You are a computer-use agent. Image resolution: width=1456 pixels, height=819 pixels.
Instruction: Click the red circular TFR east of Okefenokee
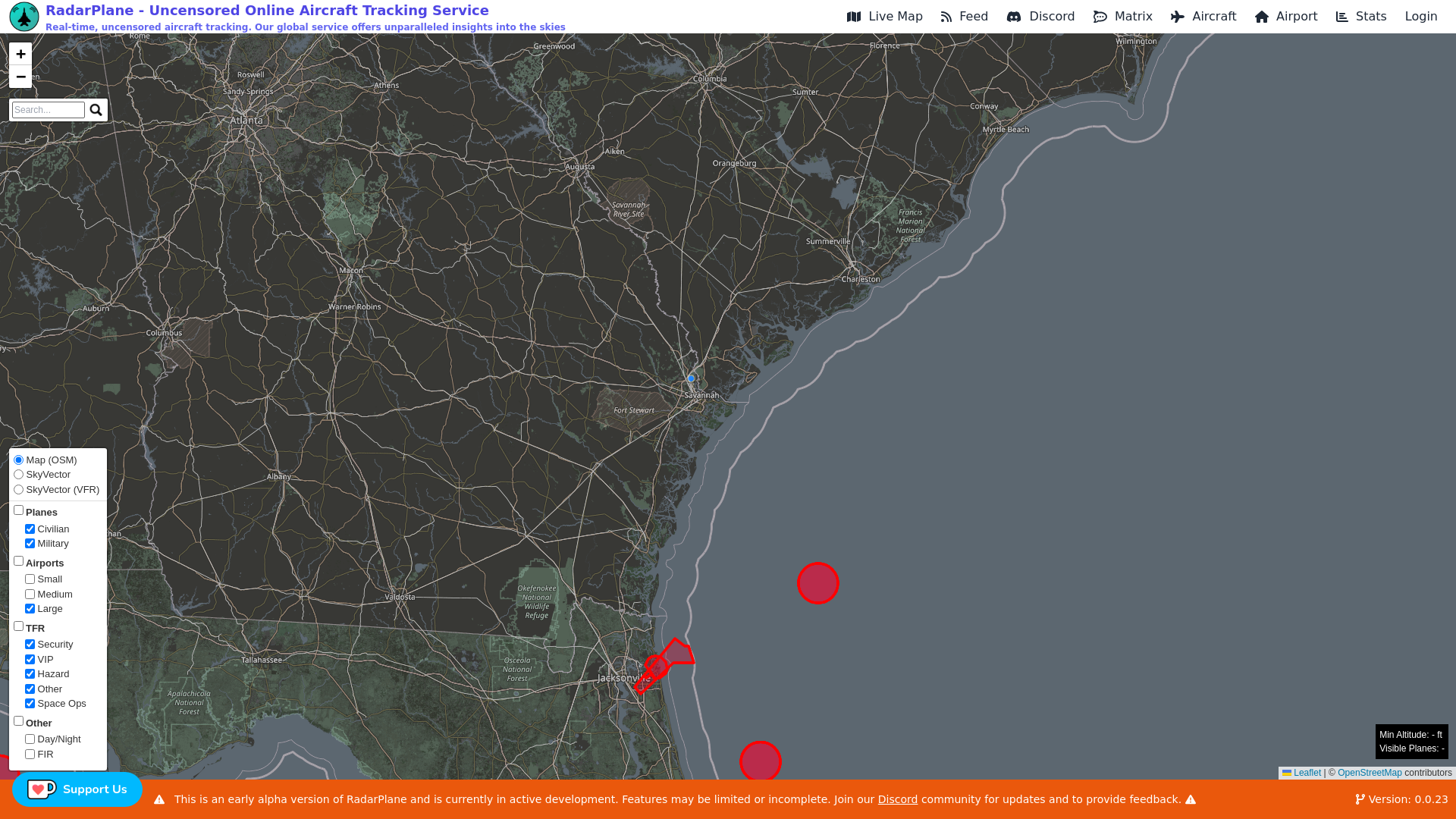(818, 583)
